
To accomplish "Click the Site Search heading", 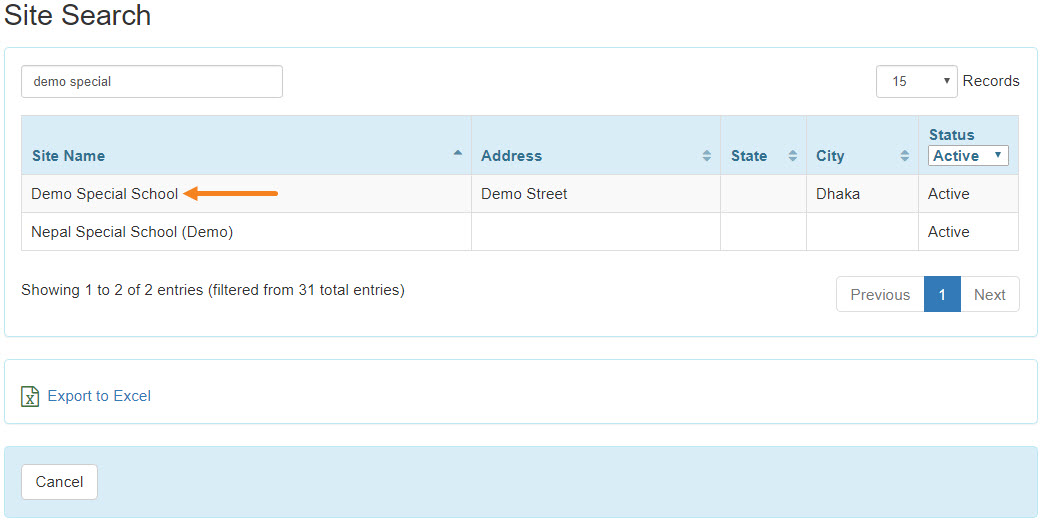I will tap(78, 15).
